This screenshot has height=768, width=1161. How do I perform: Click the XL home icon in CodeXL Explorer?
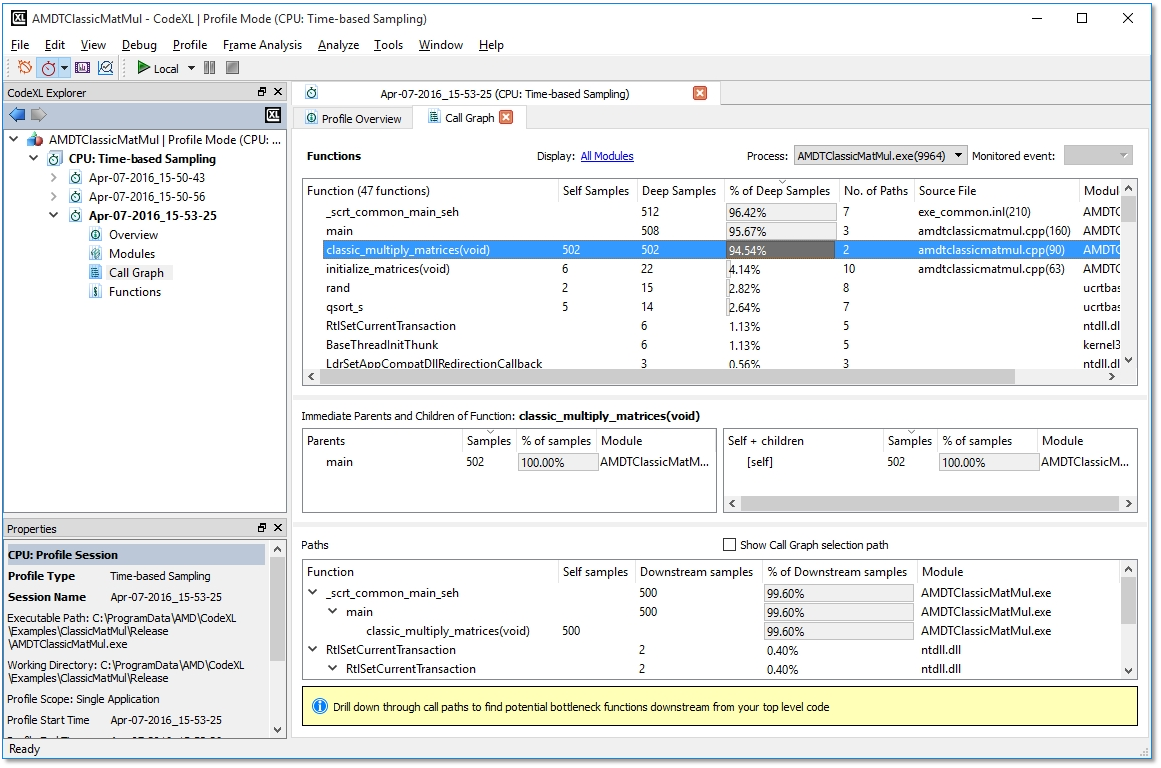click(x=273, y=115)
